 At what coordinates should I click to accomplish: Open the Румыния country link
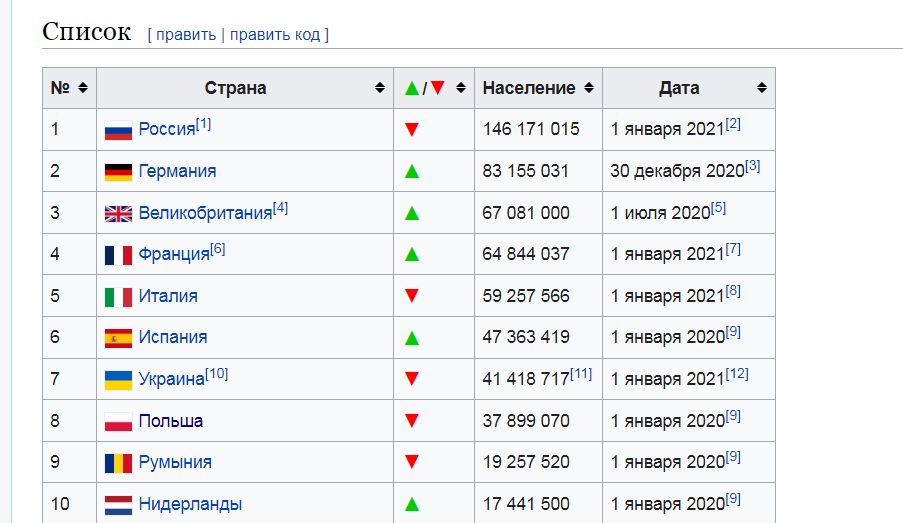(175, 463)
